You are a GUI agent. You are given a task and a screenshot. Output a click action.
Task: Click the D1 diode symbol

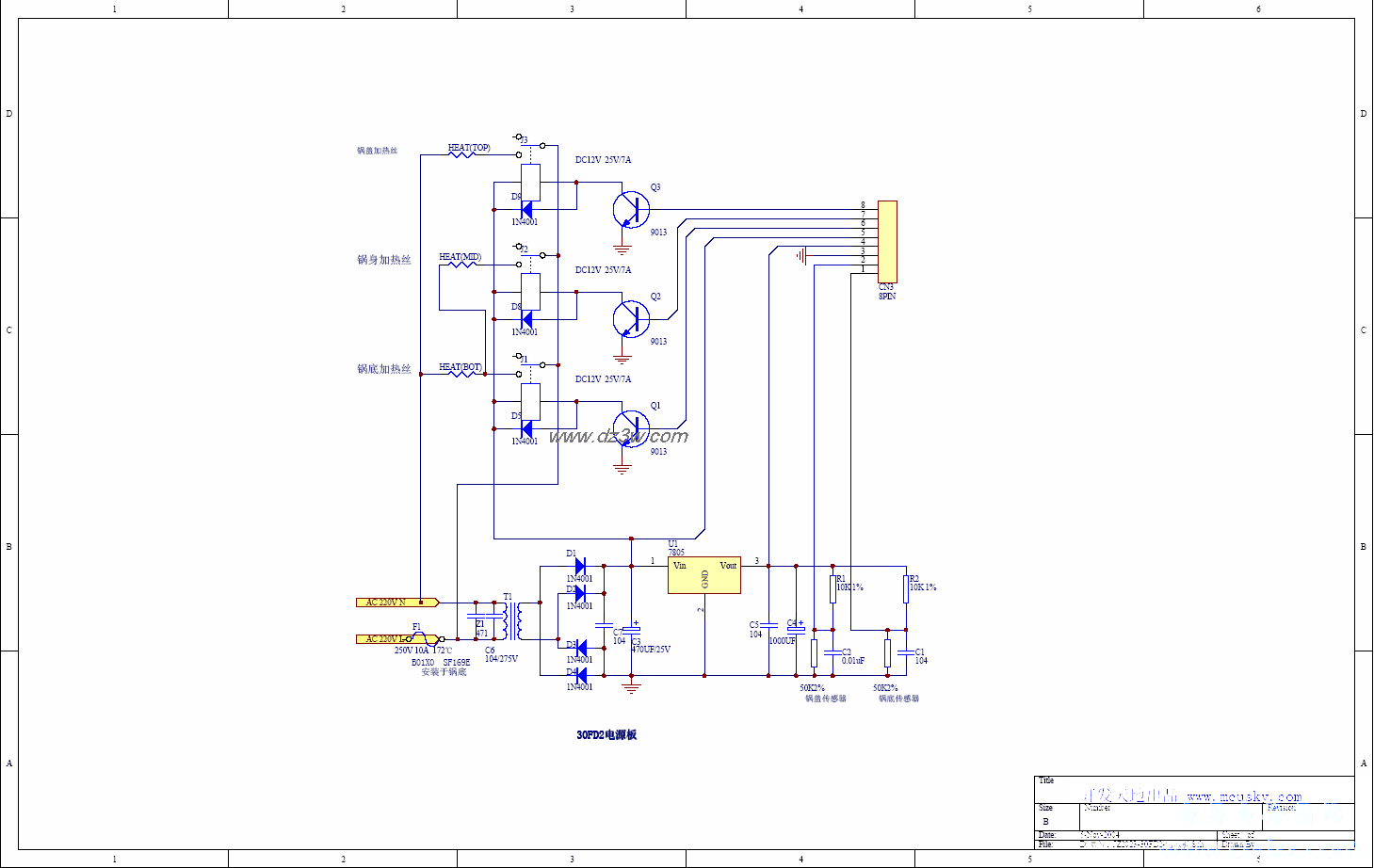pos(580,566)
